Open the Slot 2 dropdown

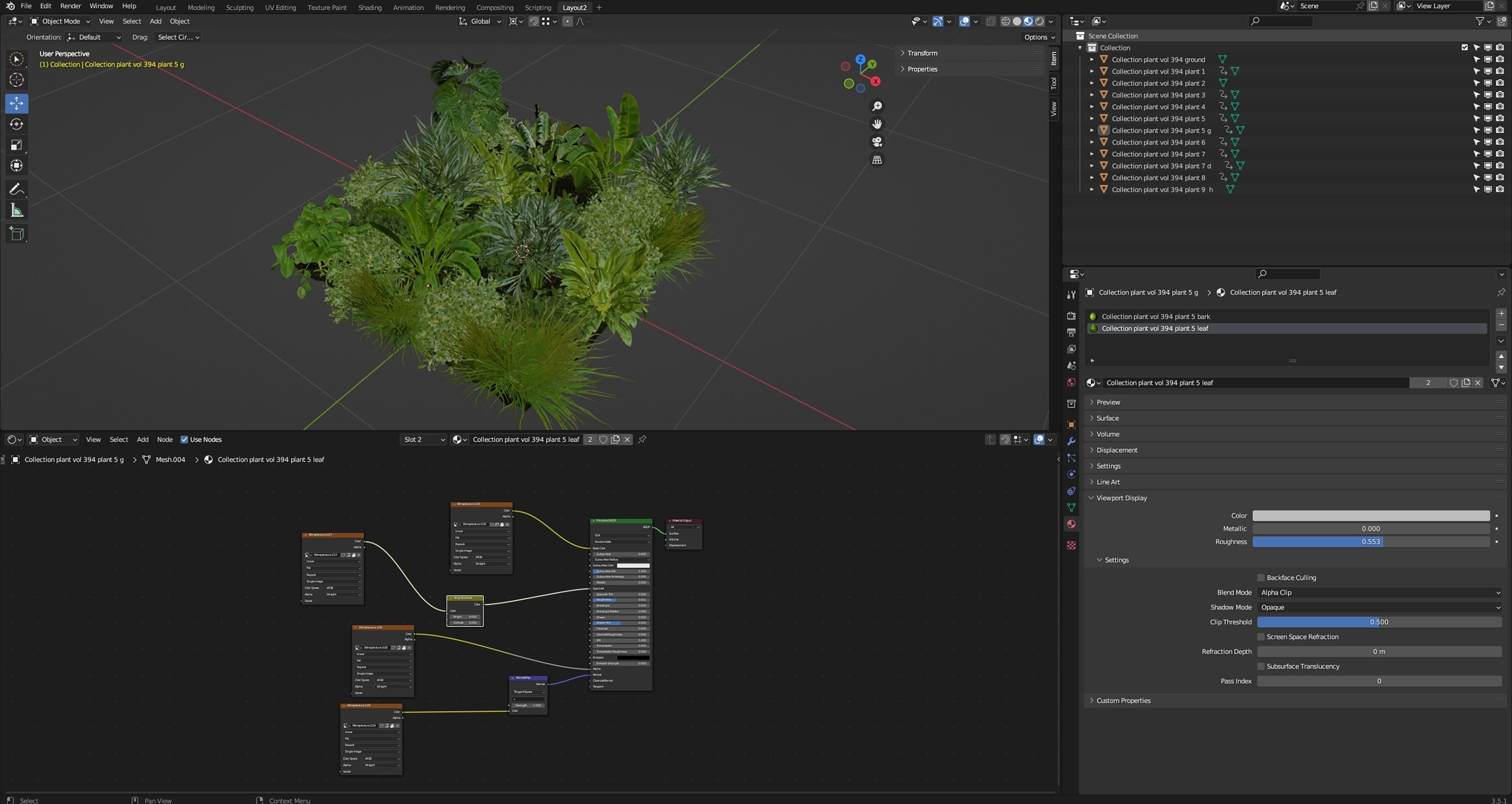tap(423, 440)
